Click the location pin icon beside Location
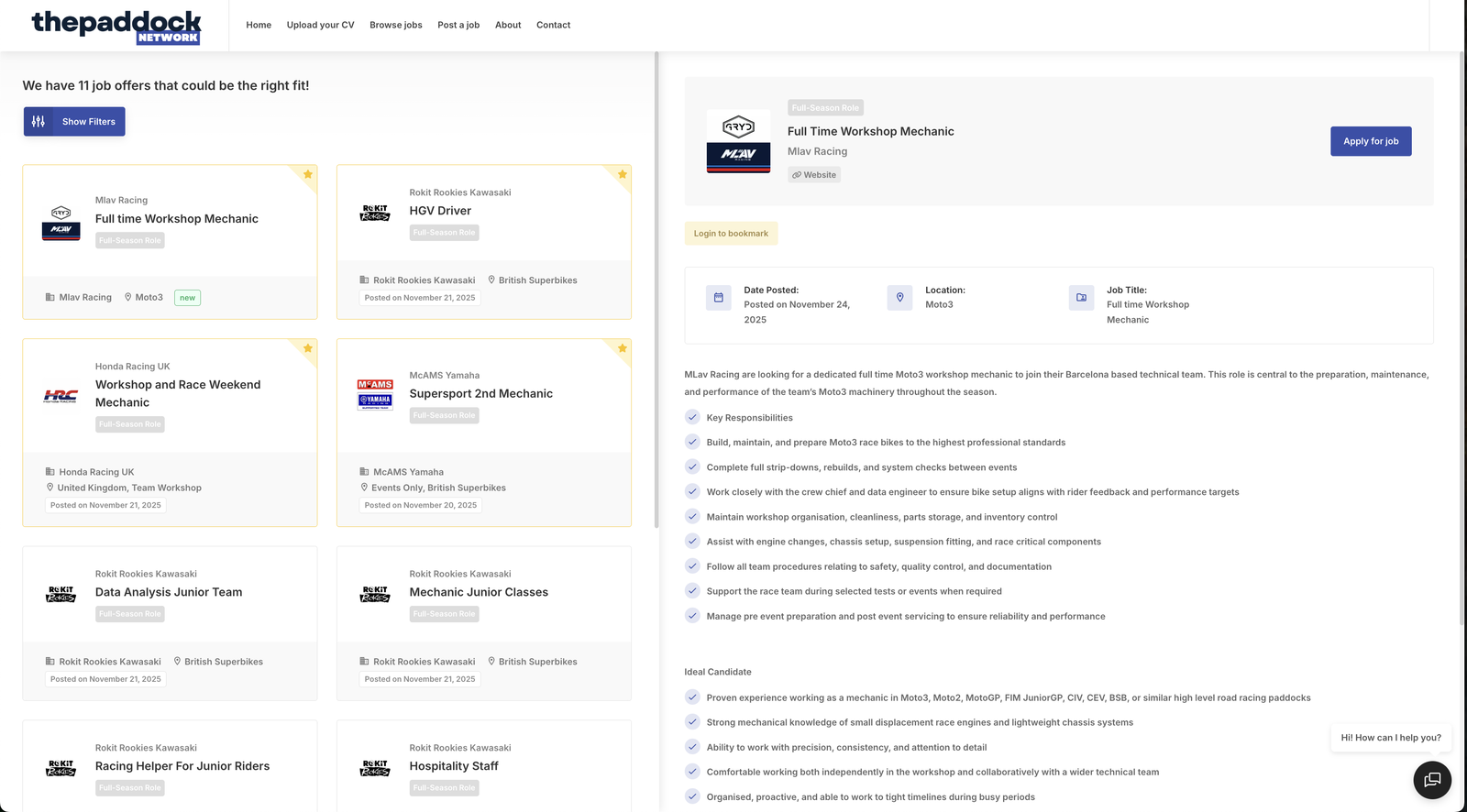The height and width of the screenshot is (812, 1467). (899, 298)
